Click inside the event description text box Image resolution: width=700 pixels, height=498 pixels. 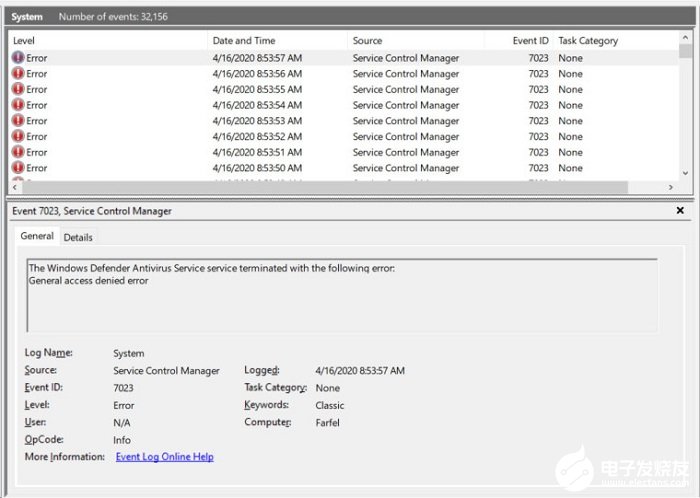(x=342, y=295)
